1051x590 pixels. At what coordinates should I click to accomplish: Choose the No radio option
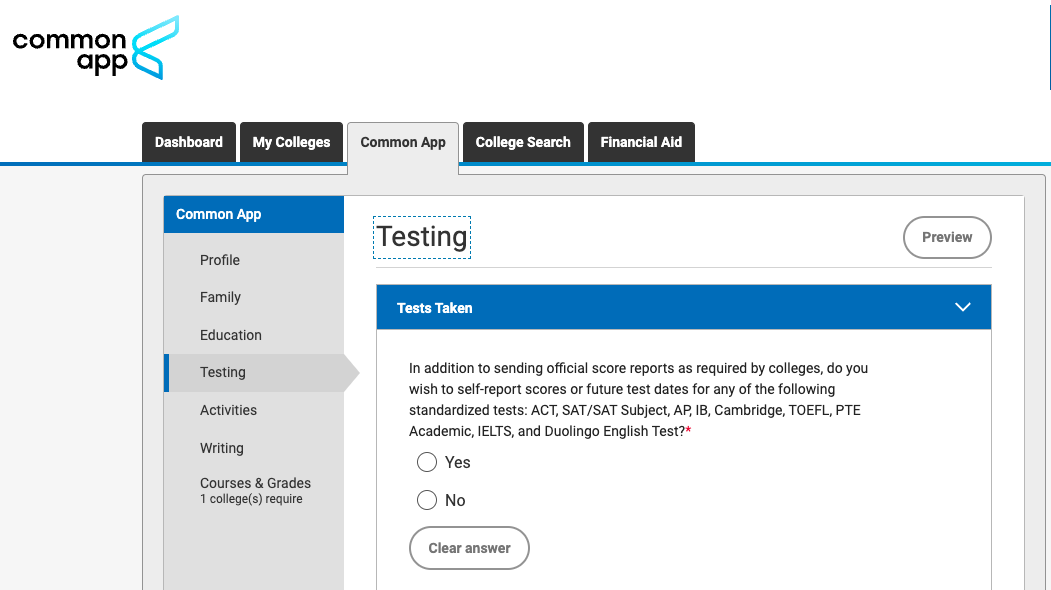click(427, 500)
